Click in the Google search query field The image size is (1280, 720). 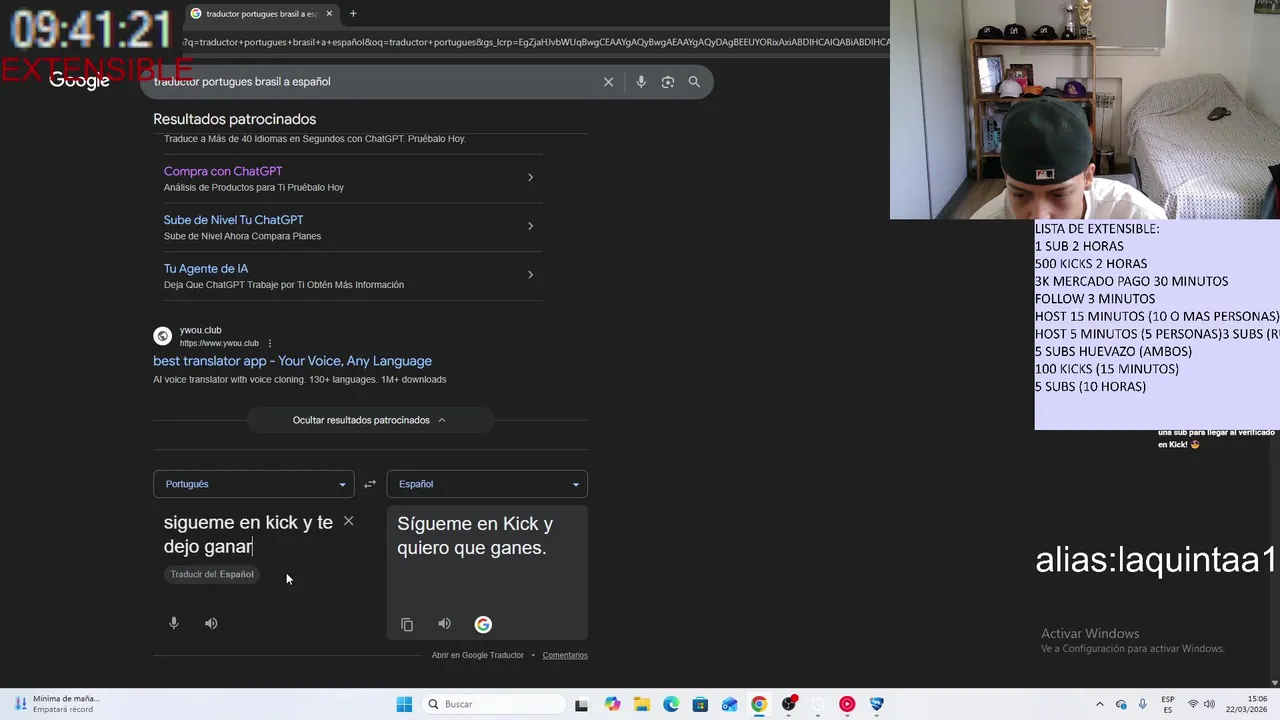click(370, 82)
